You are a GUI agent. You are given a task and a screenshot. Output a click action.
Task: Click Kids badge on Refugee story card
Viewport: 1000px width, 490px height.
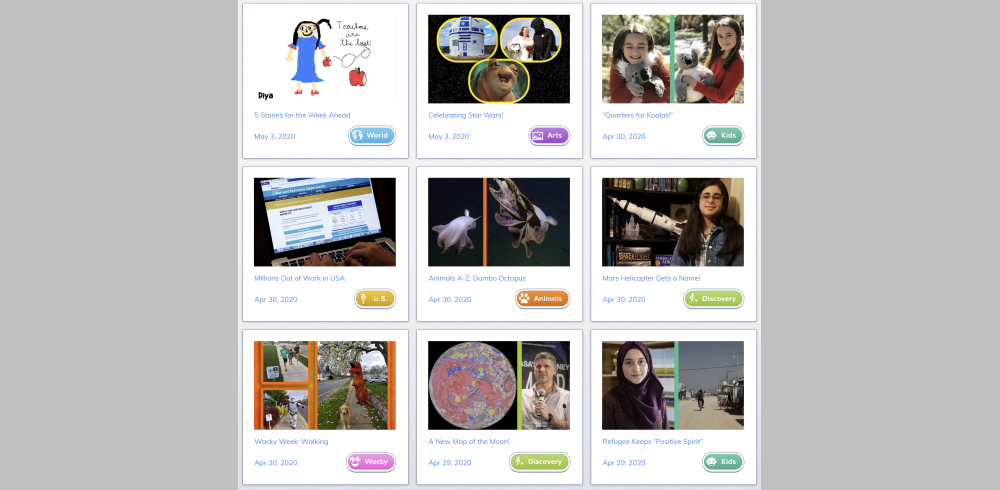723,462
